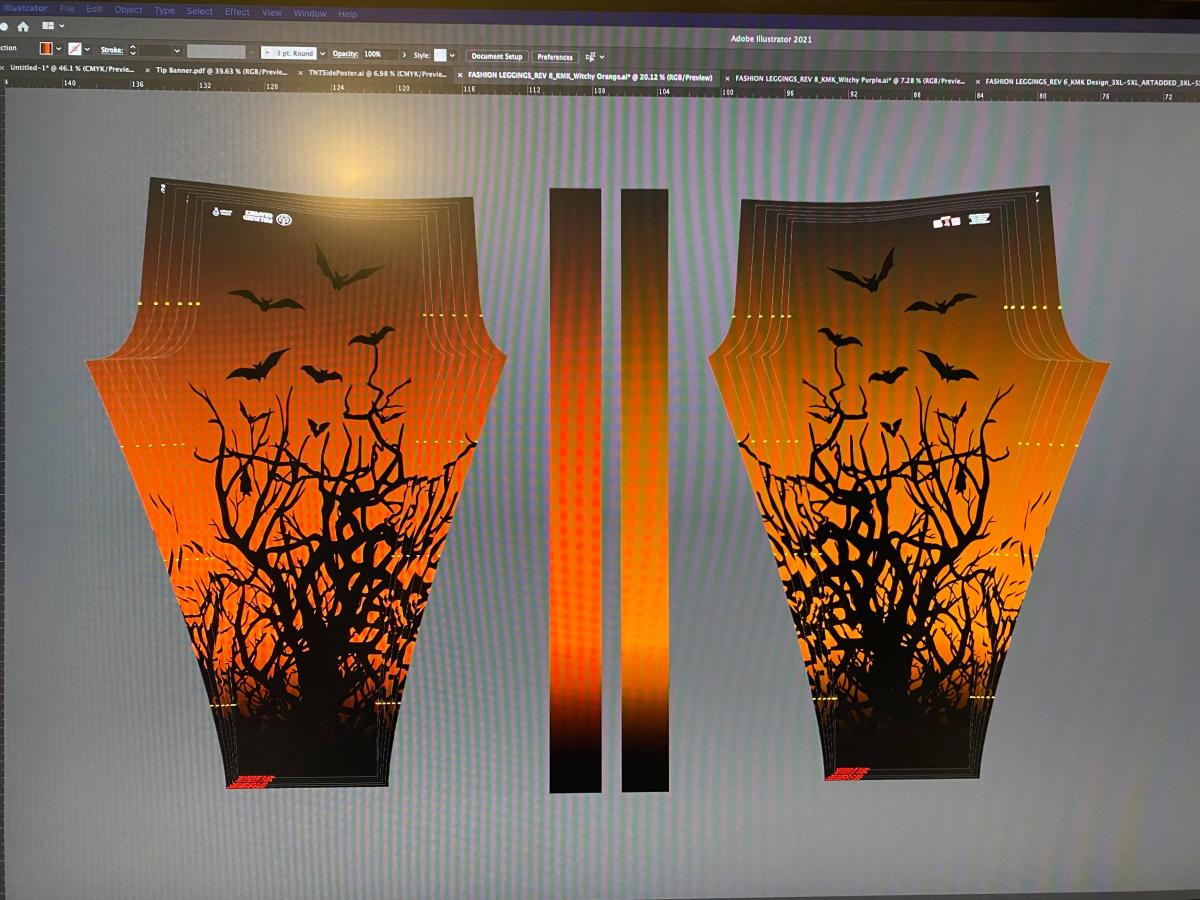Image resolution: width=1200 pixels, height=900 pixels.
Task: Close the TNTSidePoster.ai tab
Action: pos(298,74)
